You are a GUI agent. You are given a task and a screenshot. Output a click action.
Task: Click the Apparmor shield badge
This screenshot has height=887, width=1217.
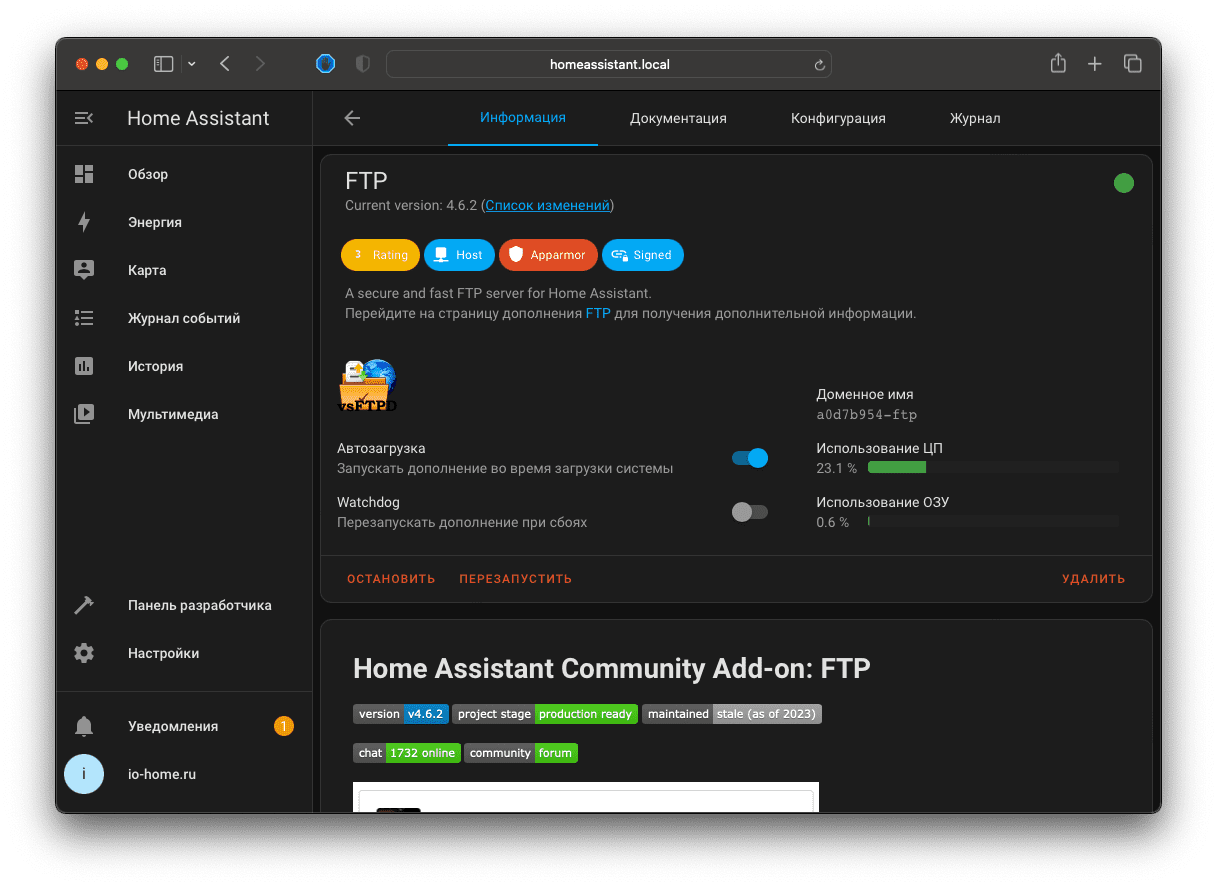[x=548, y=255]
